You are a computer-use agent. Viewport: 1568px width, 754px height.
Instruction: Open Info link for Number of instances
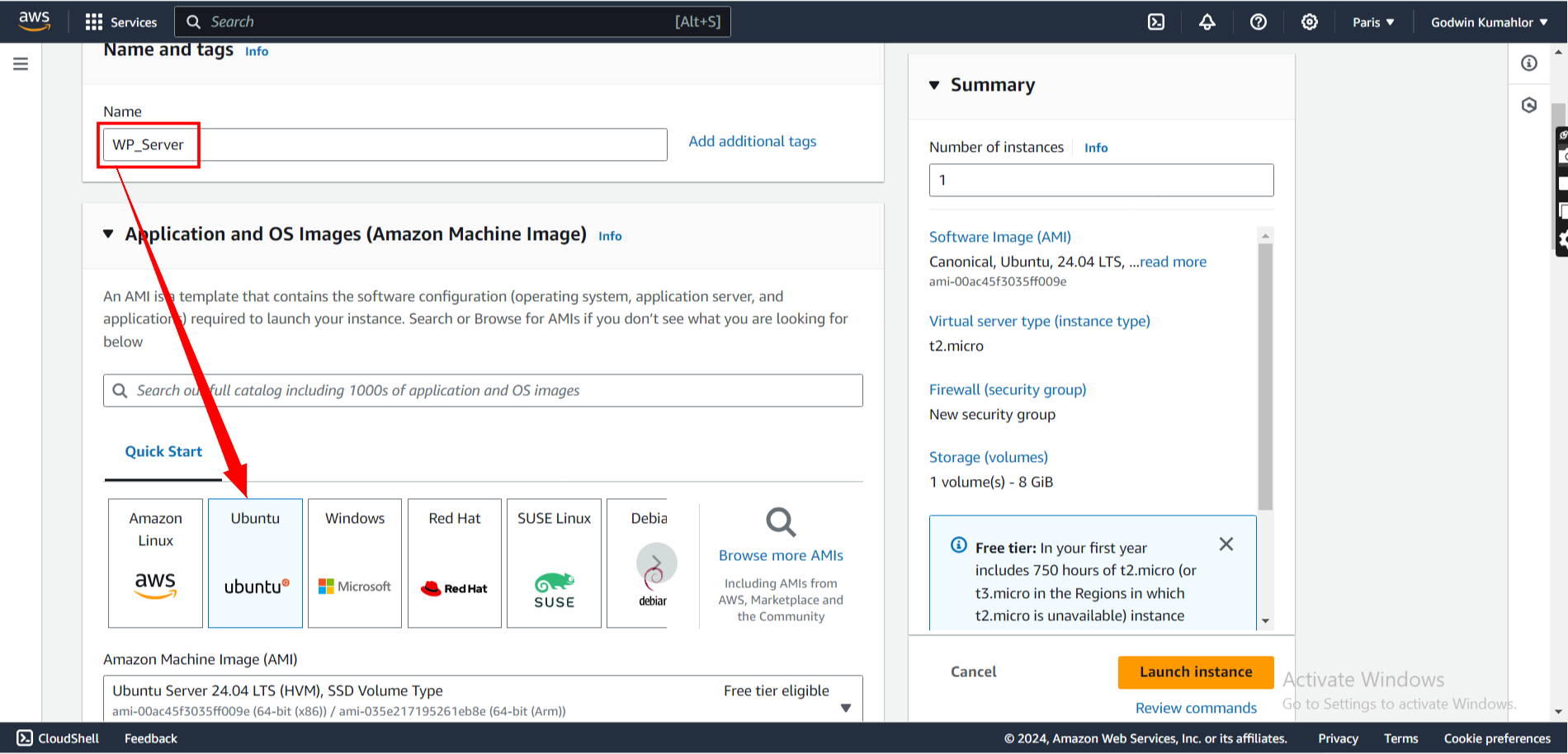(x=1096, y=148)
